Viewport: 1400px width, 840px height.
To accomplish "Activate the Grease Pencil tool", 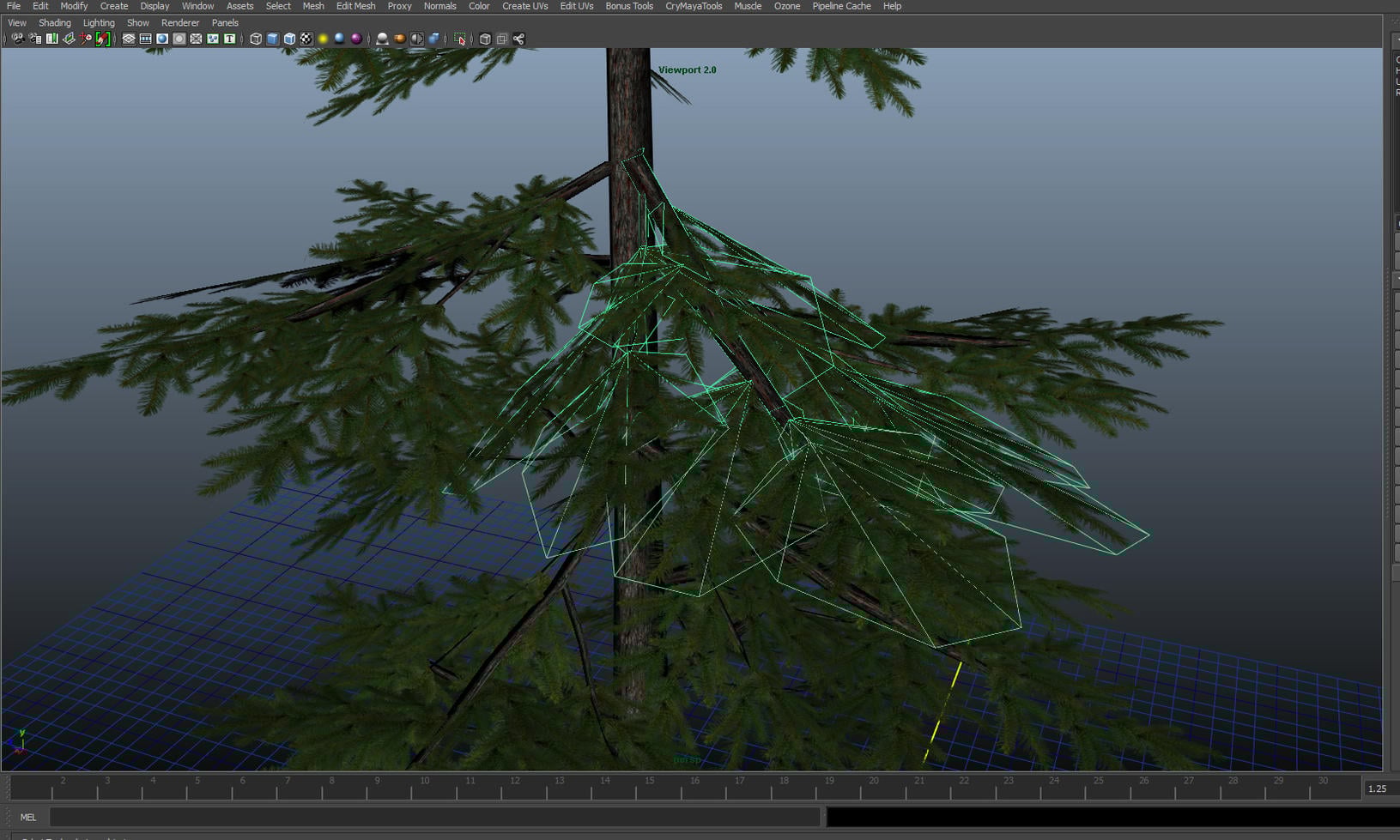I will pos(102,39).
